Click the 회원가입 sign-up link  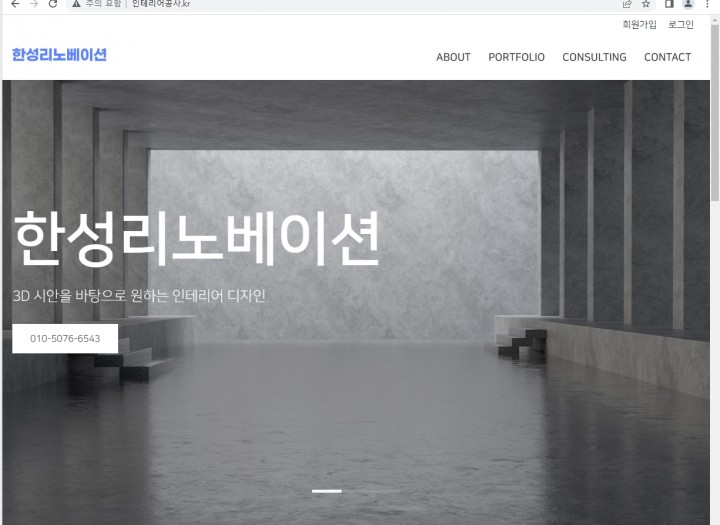(x=639, y=24)
